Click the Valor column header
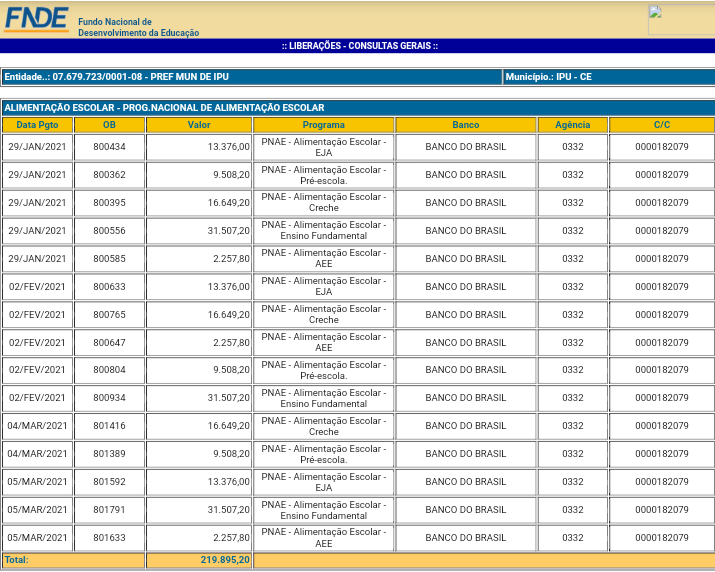This screenshot has width=715, height=572. pos(199,125)
